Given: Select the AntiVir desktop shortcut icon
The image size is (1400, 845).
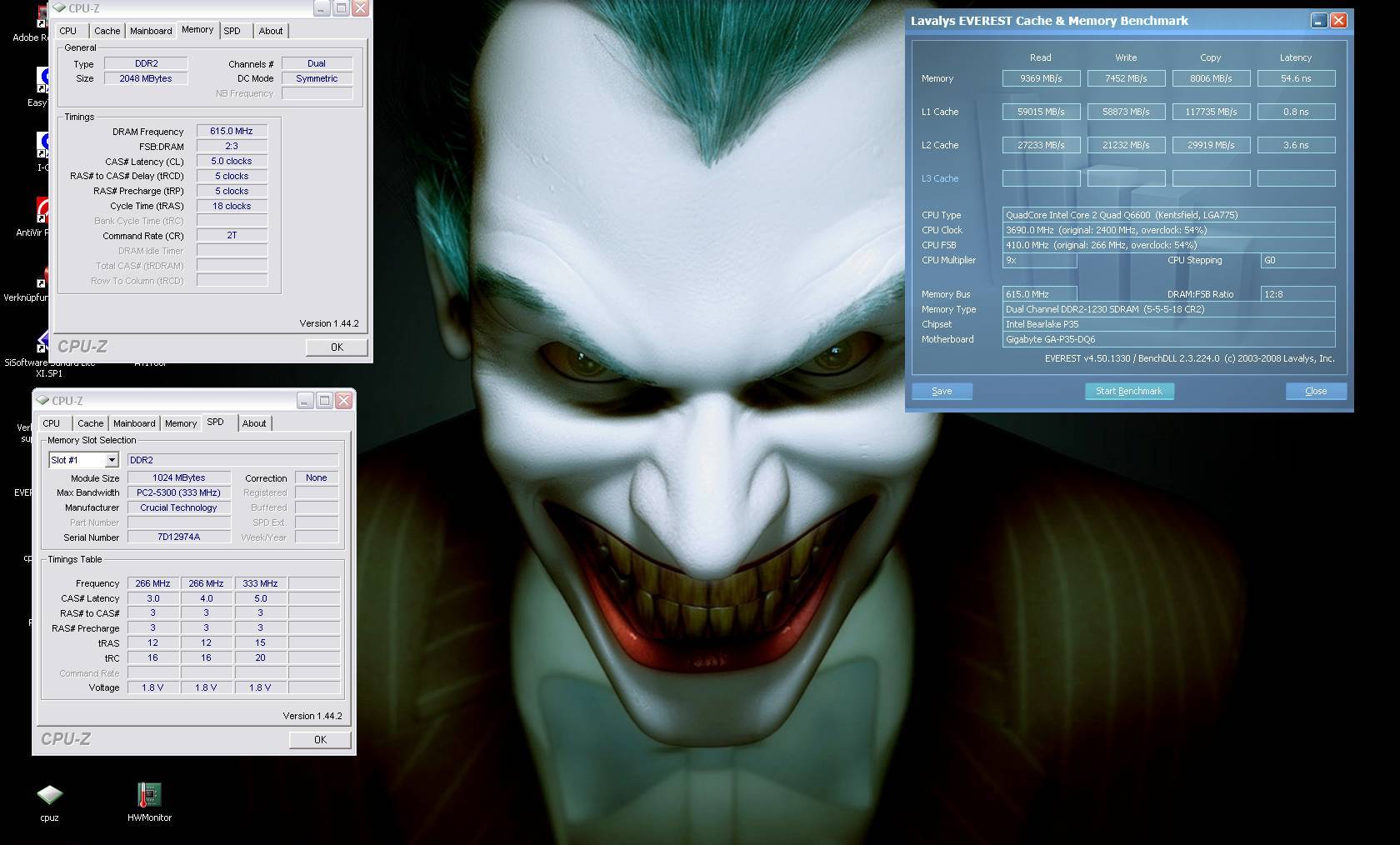Looking at the screenshot, I should tap(43, 209).
